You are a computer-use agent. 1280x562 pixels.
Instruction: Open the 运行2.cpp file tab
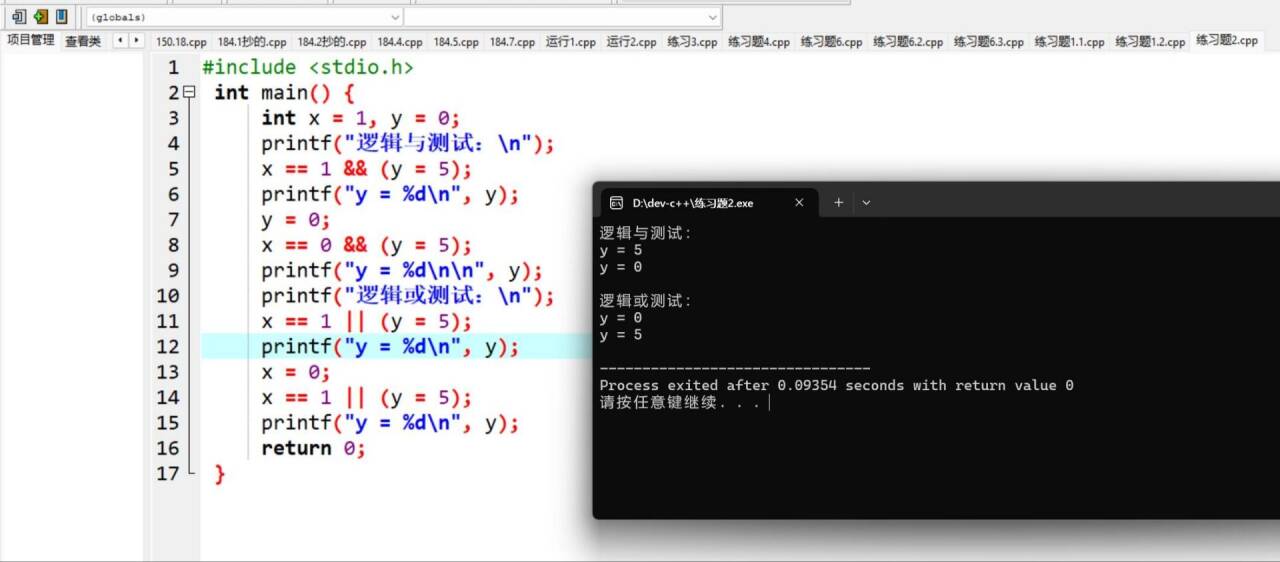(632, 42)
